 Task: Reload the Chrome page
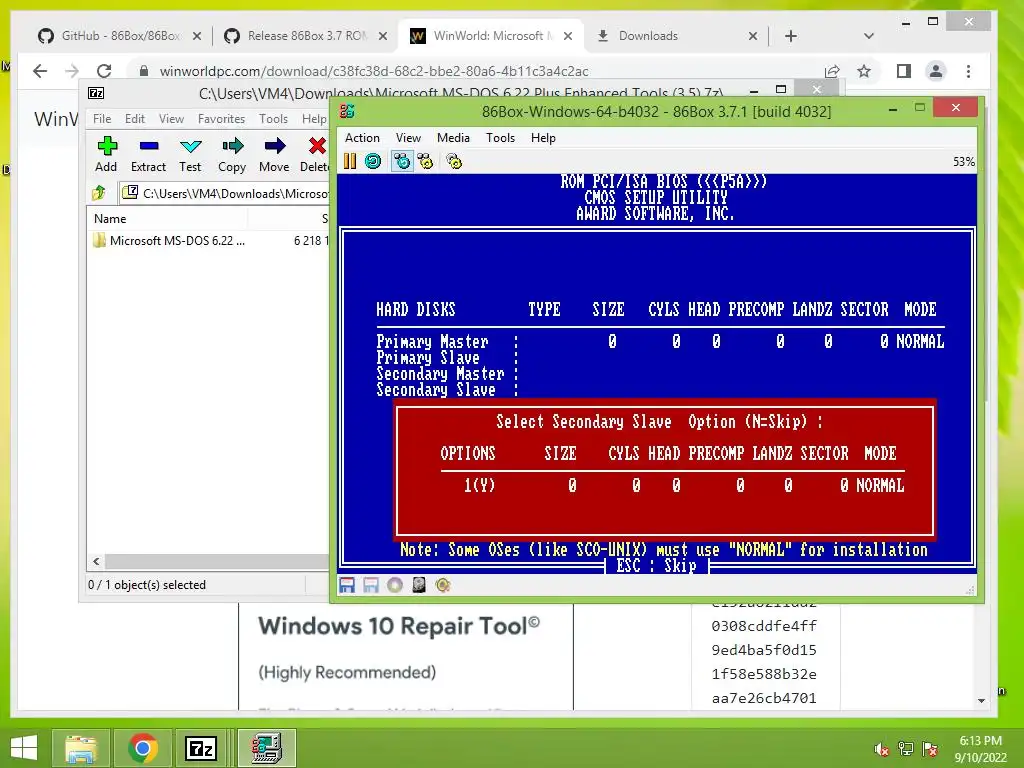point(104,71)
